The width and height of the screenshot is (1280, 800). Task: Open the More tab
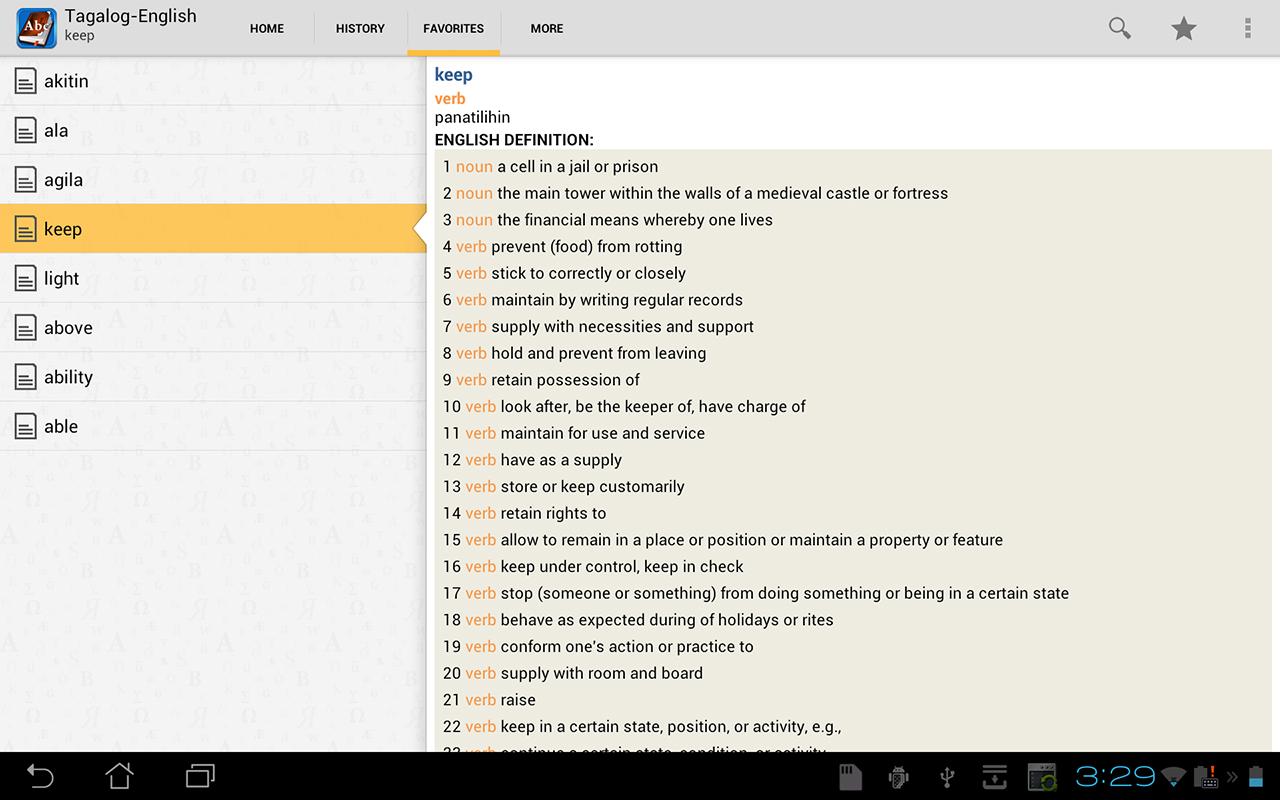point(546,28)
